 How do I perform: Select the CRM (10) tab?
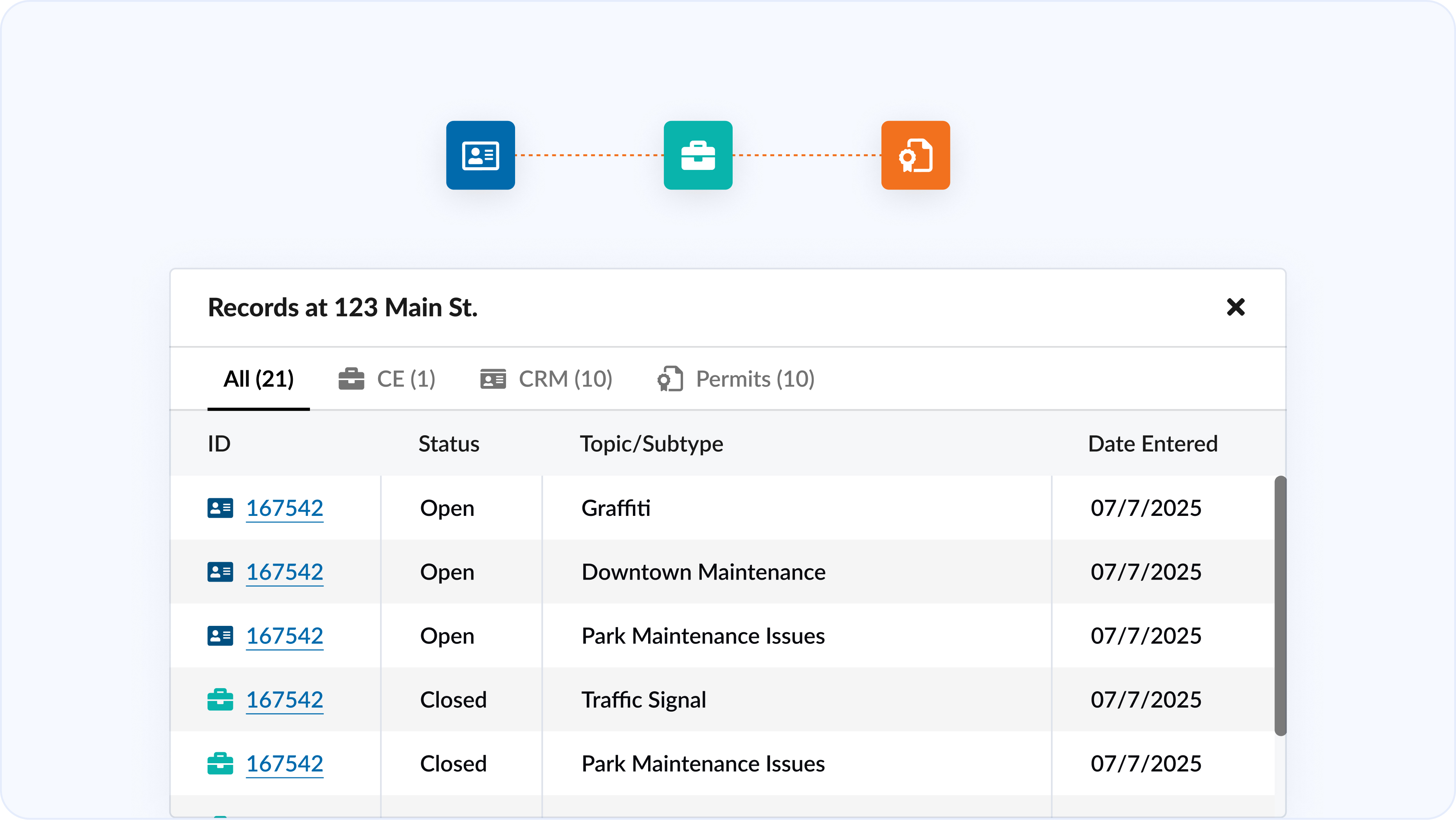tap(546, 378)
